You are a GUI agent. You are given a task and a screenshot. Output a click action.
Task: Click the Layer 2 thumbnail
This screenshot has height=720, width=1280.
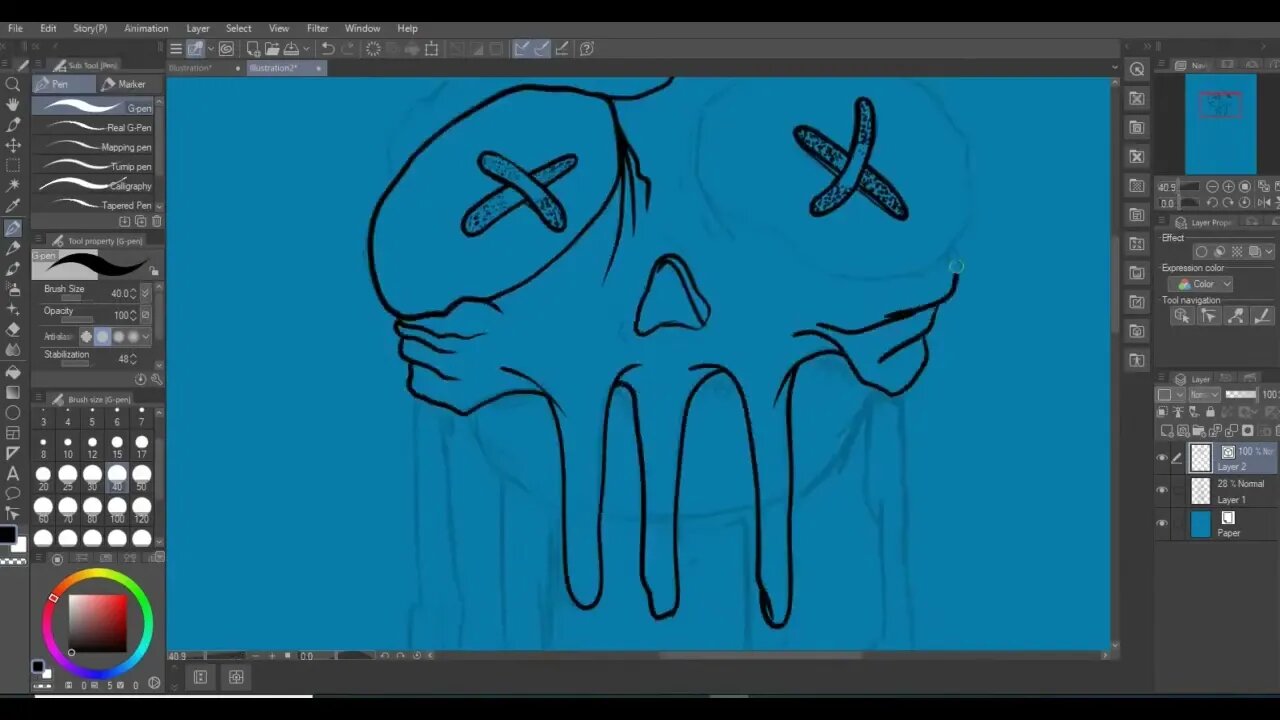click(x=1200, y=458)
